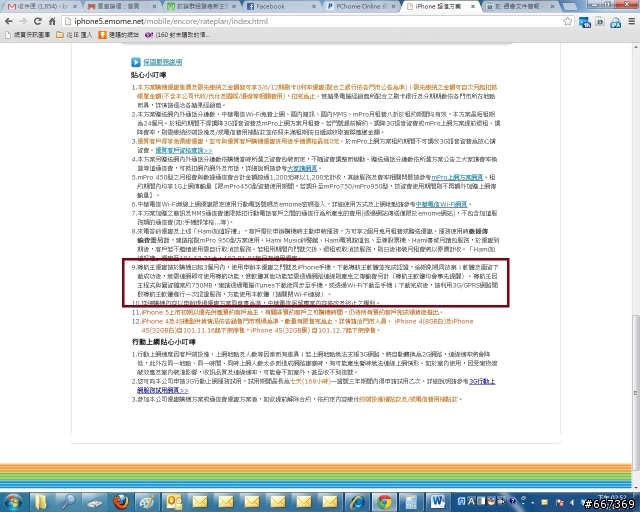Click the vertical scrollbar thumb

tap(636, 392)
